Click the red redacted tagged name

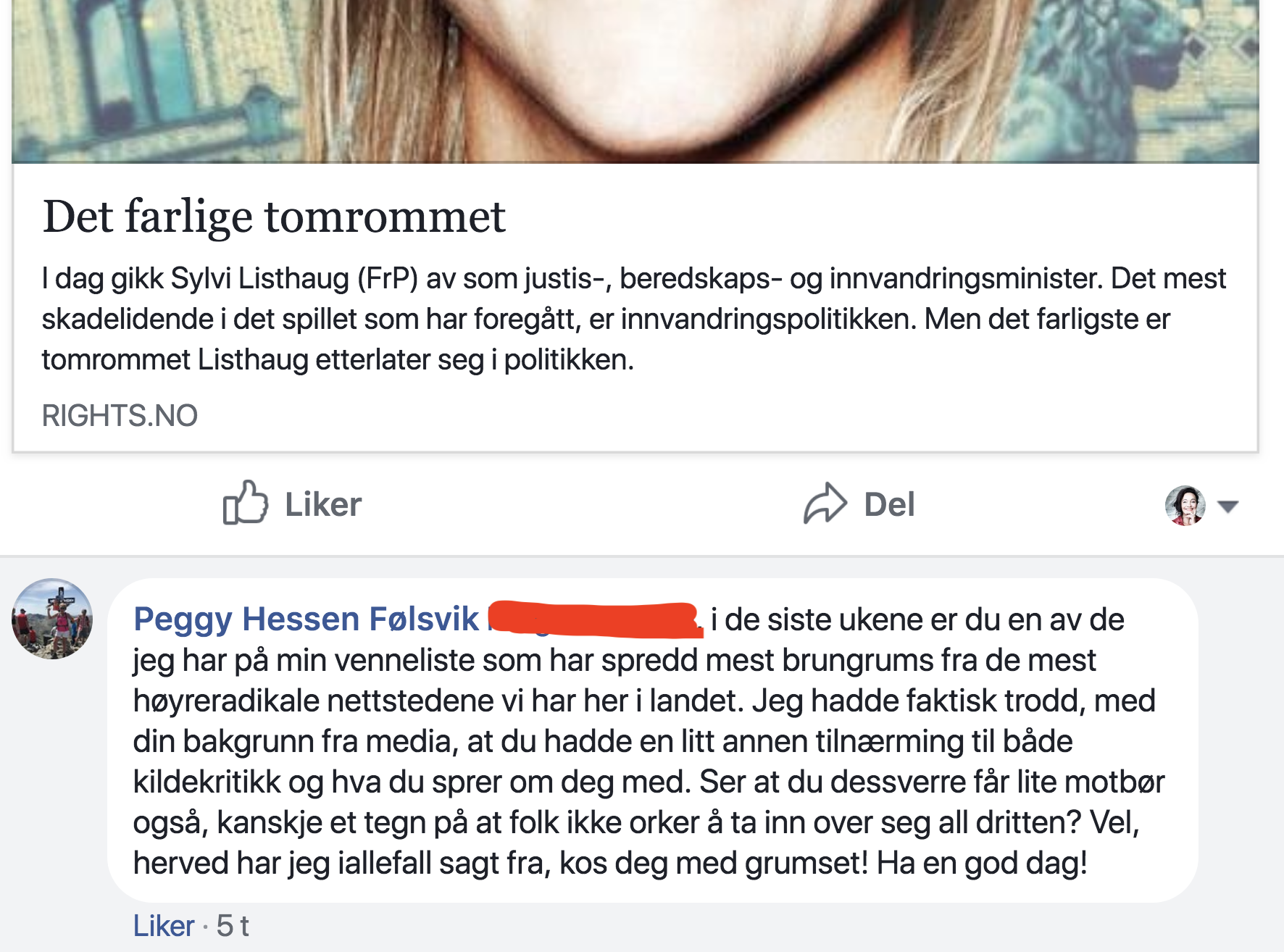594,620
